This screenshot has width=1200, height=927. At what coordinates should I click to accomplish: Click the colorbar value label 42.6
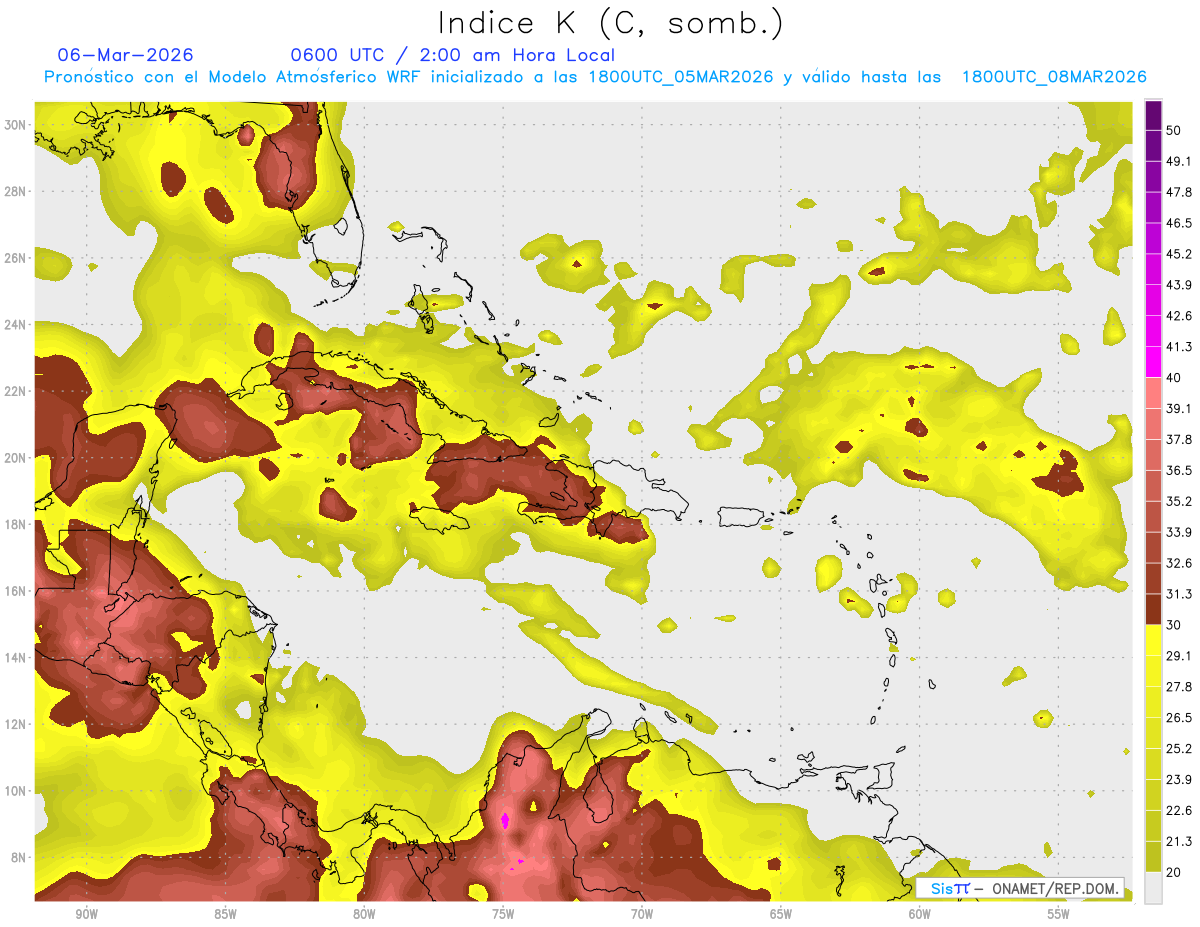(x=1179, y=316)
